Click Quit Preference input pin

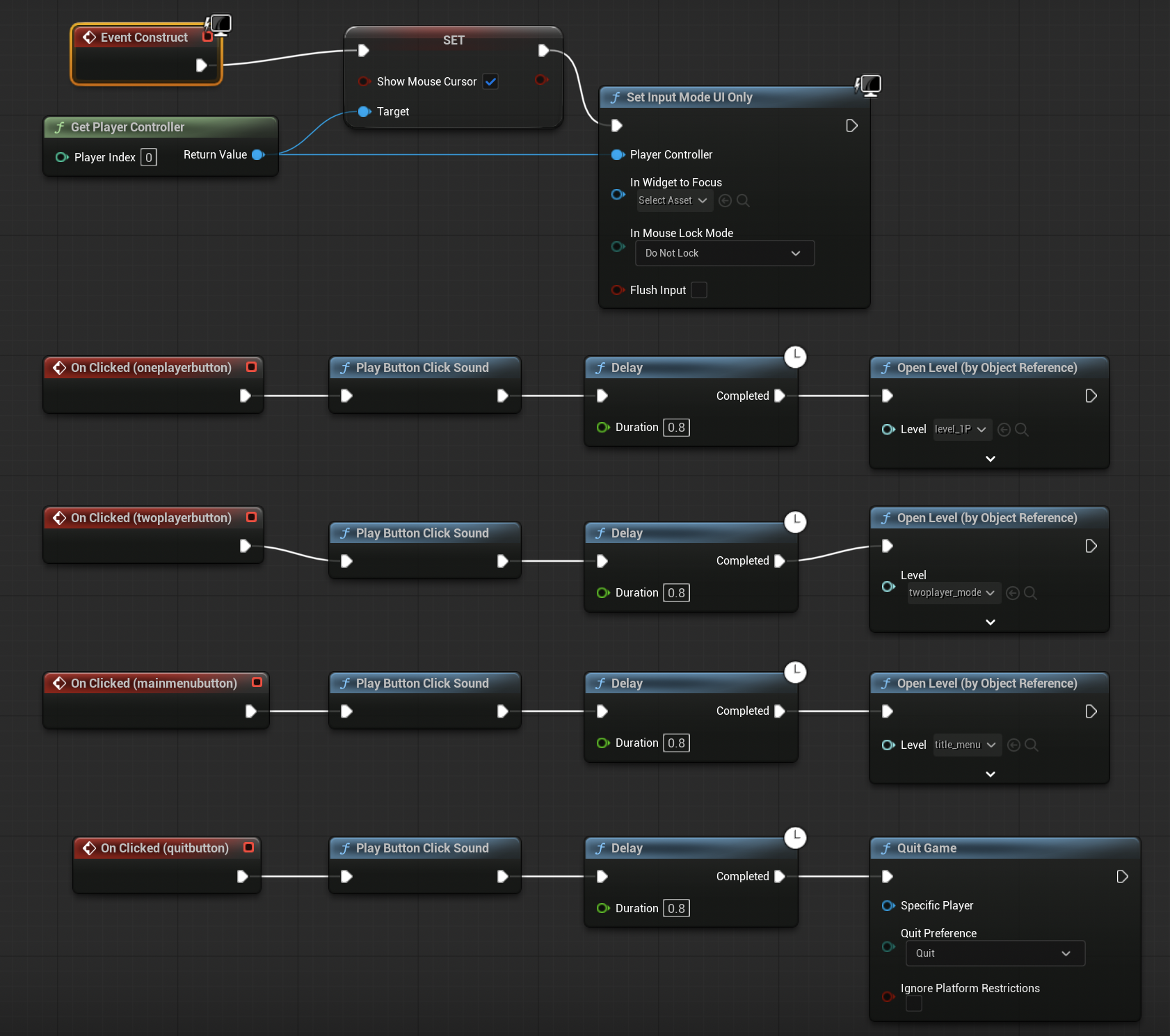(x=888, y=946)
